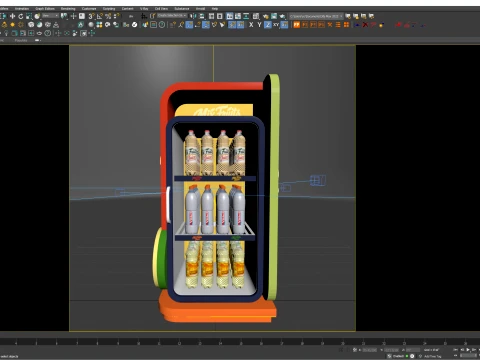Image resolution: width=480 pixels, height=360 pixels.
Task: Click the X coordinate input field
Action: coord(370,350)
